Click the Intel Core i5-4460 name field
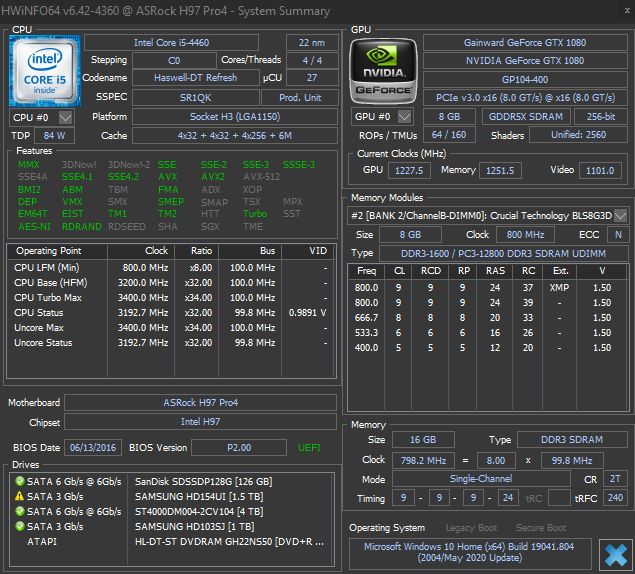 point(171,43)
